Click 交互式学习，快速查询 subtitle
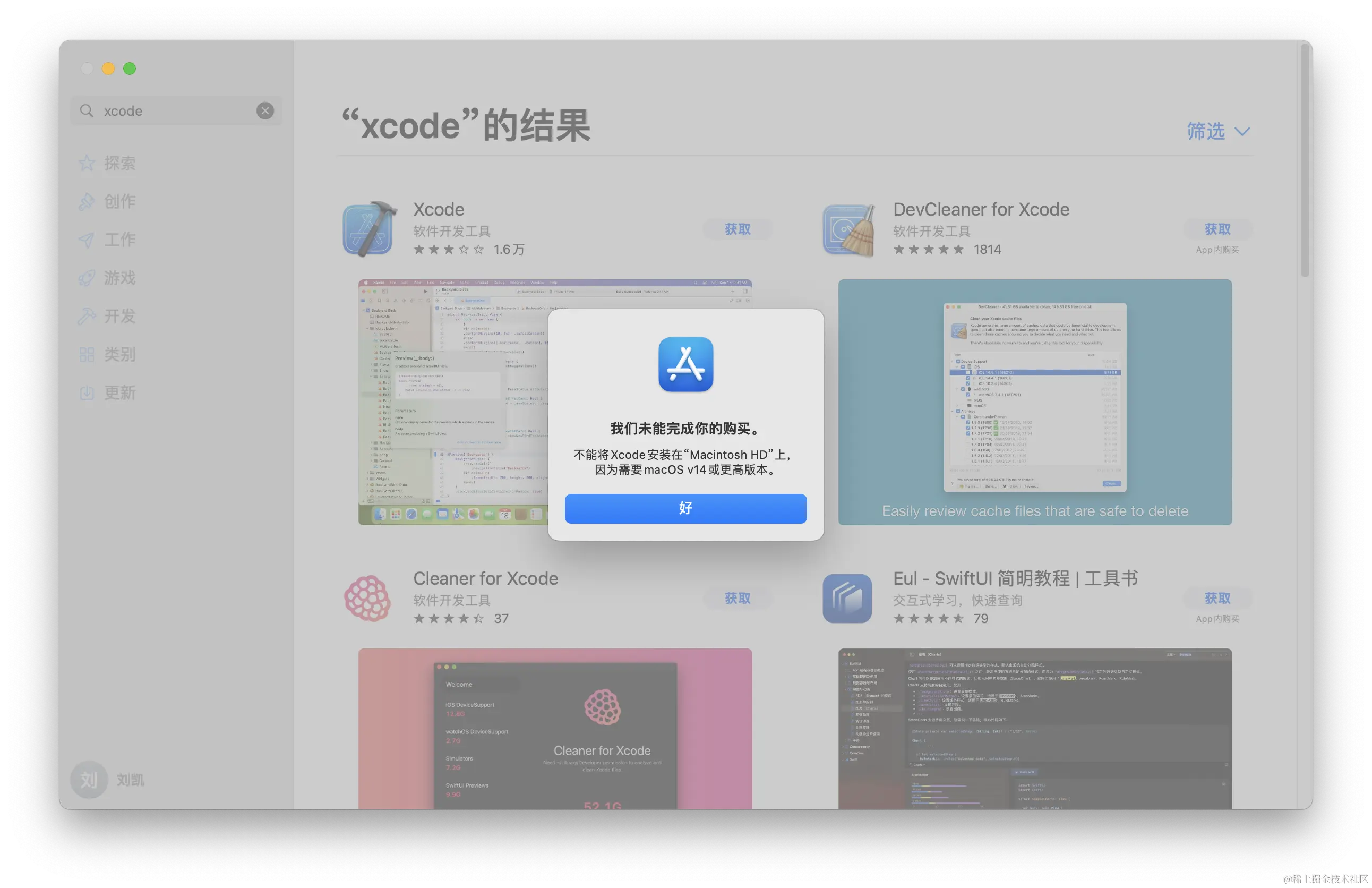Image resolution: width=1372 pixels, height=888 pixels. tap(957, 600)
